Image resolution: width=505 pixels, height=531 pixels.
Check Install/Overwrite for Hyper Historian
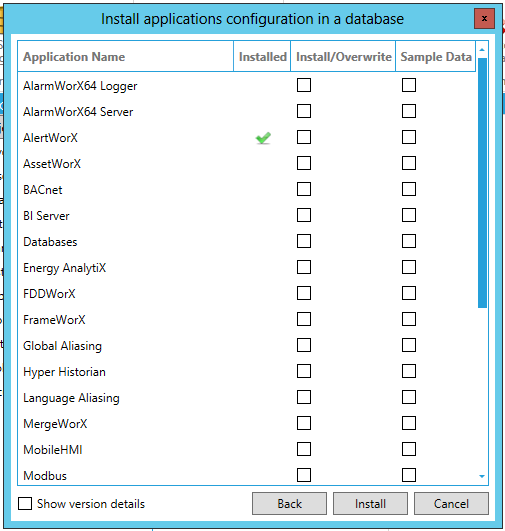[304, 371]
